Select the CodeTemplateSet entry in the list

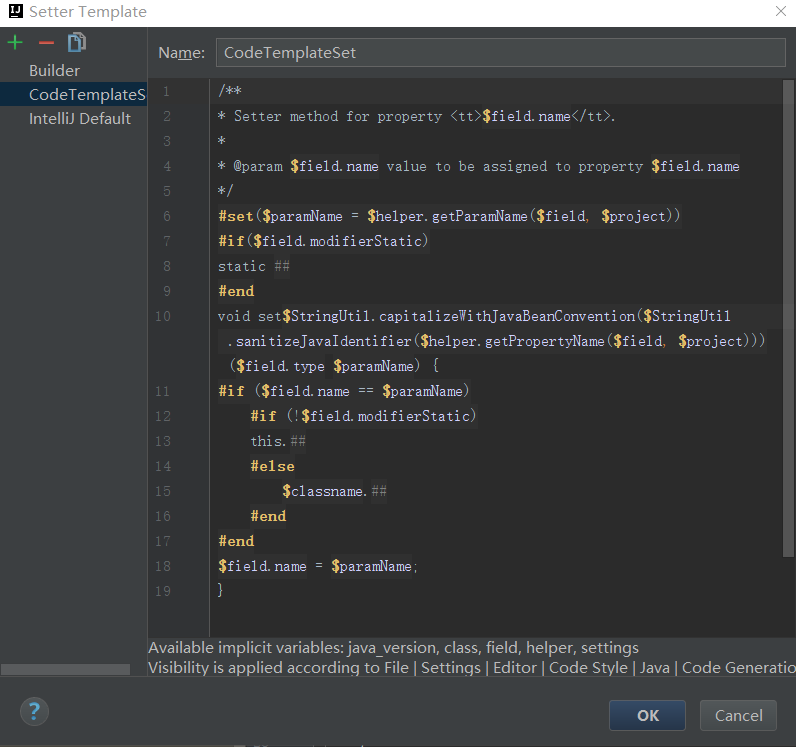point(86,94)
